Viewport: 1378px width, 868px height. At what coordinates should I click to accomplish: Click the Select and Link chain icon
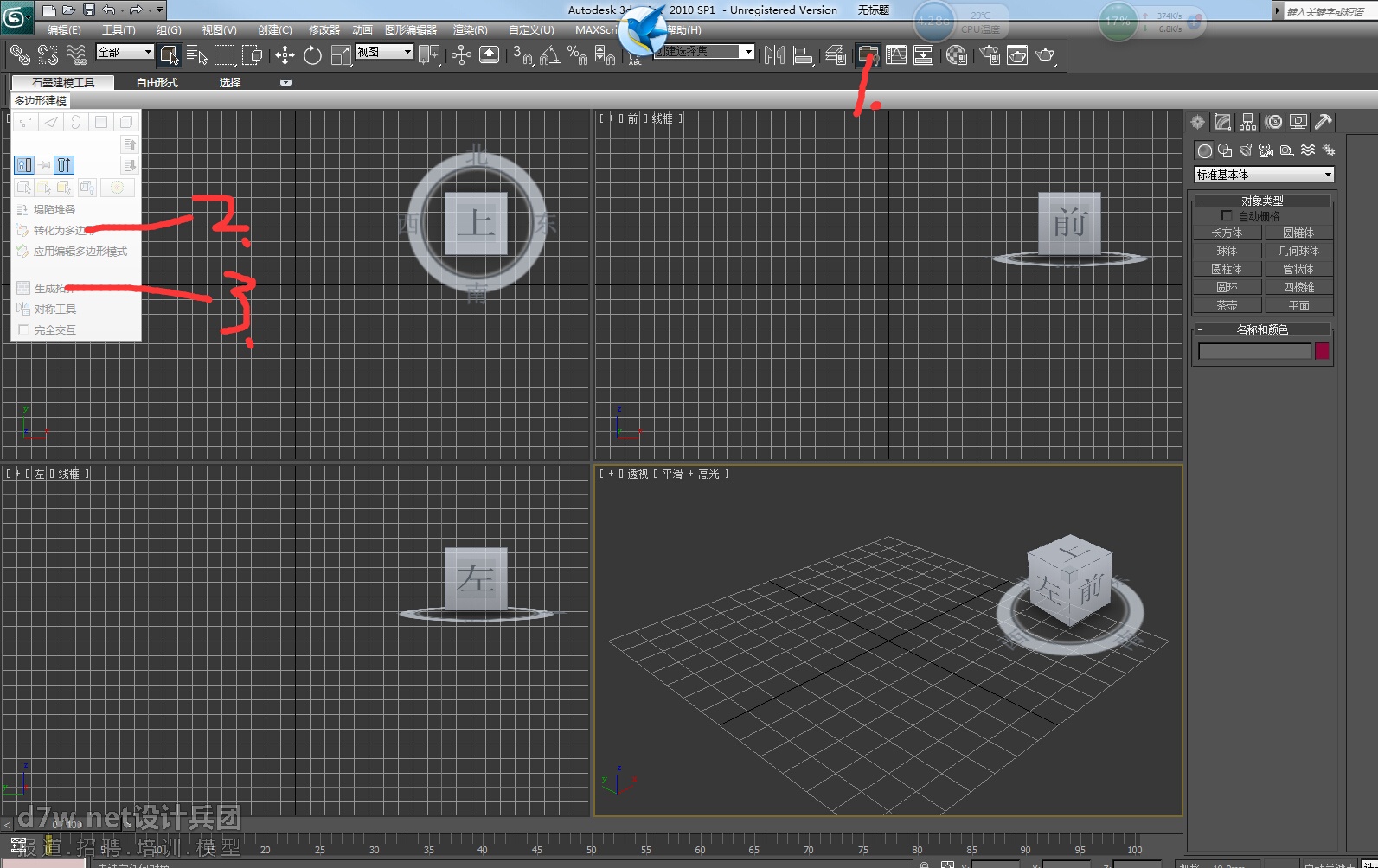[19, 55]
